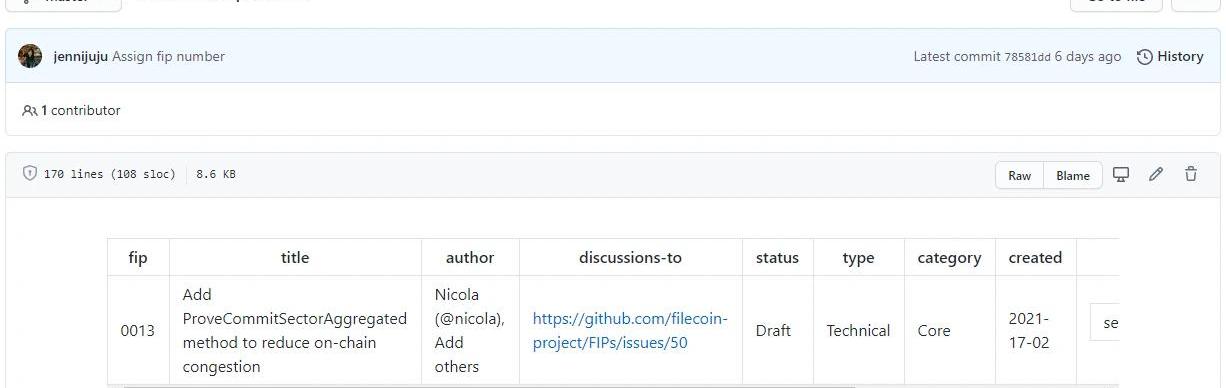Click the 'Draft' status cell
Image resolution: width=1226 pixels, height=388 pixels.
(777, 331)
